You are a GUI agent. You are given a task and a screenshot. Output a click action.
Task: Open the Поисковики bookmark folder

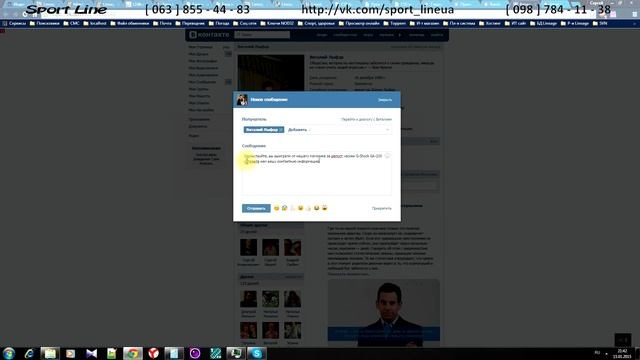tap(45, 24)
